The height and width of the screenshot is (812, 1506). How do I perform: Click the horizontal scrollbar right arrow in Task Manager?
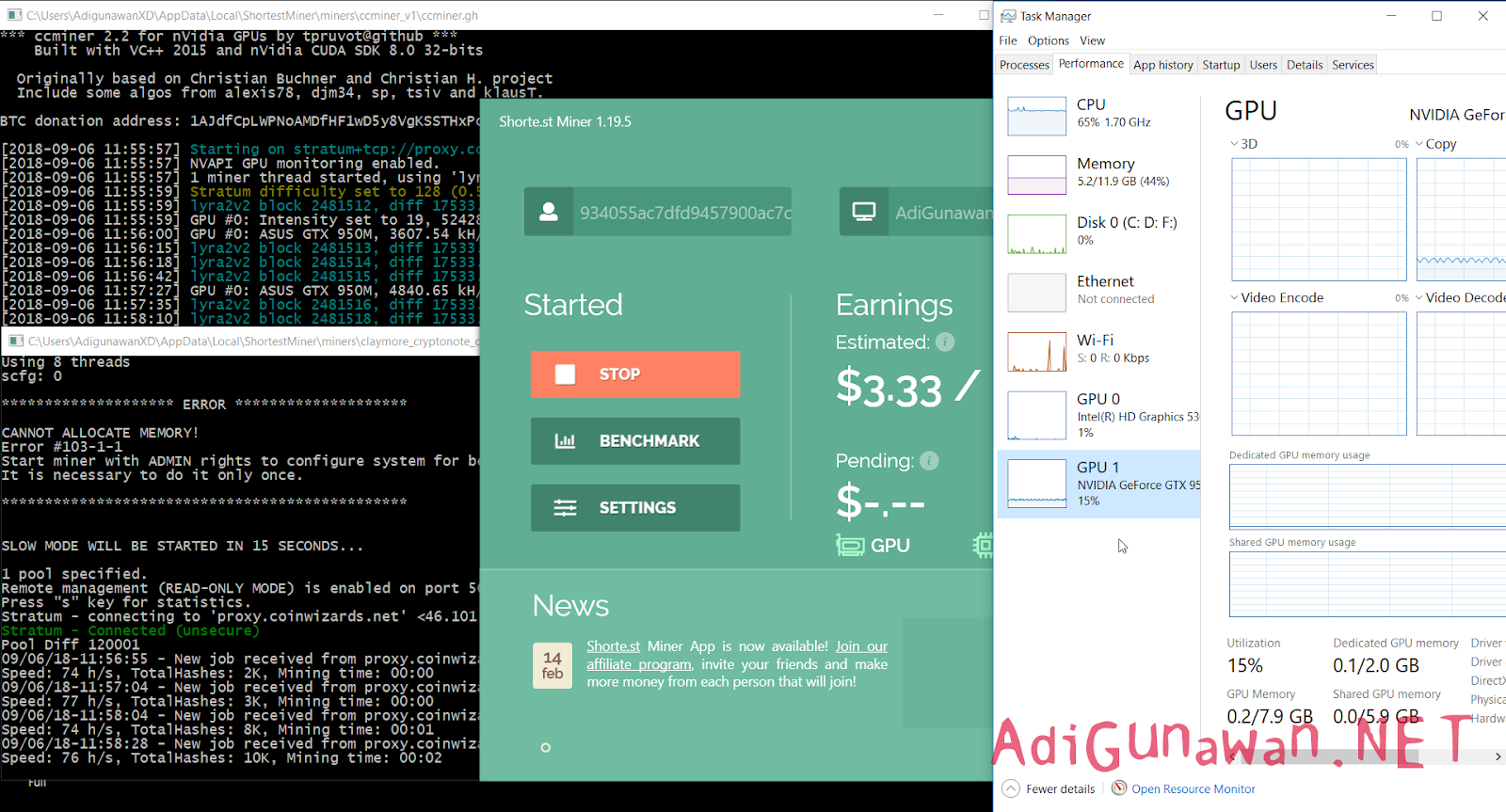1498,756
